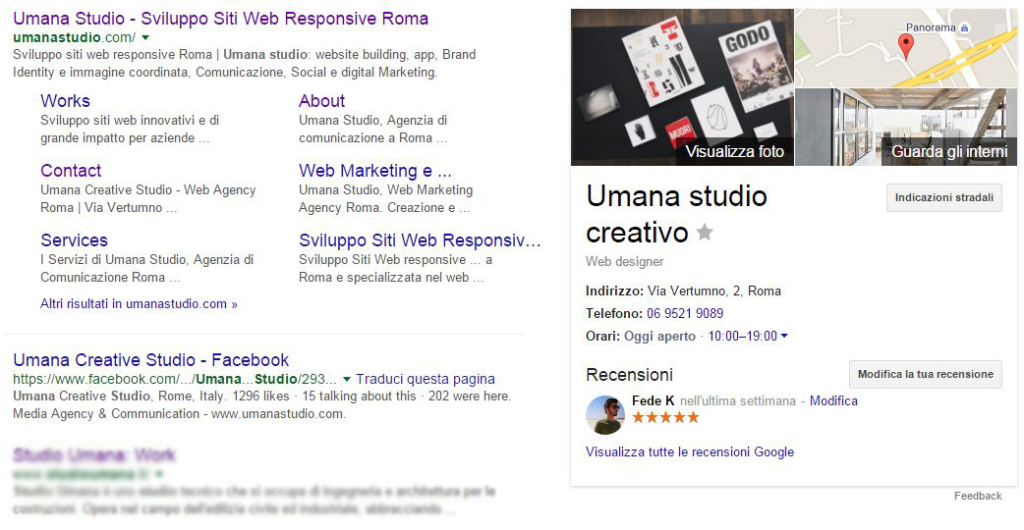Click the phone number 06 9521 9089
Screen dimensions: 1024x530
click(685, 313)
